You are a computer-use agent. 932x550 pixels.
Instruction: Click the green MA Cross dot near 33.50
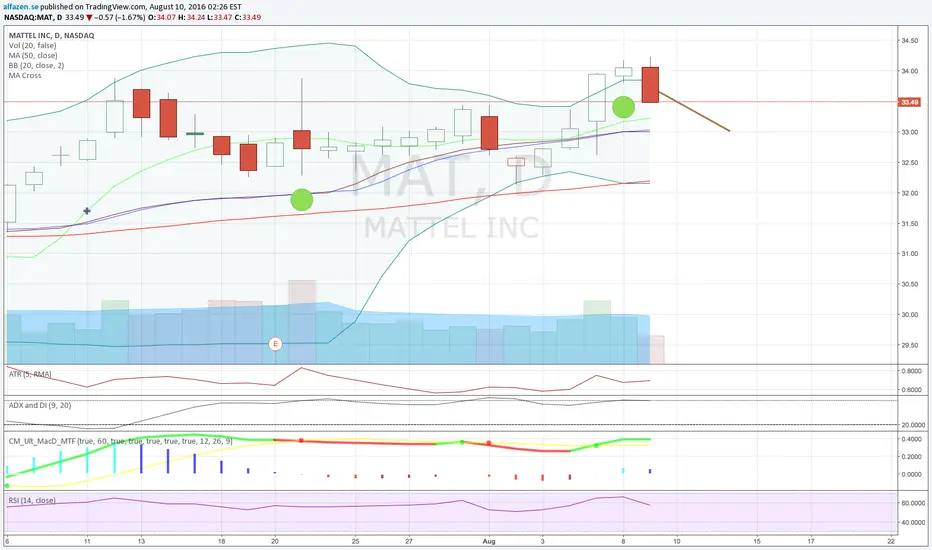(624, 107)
